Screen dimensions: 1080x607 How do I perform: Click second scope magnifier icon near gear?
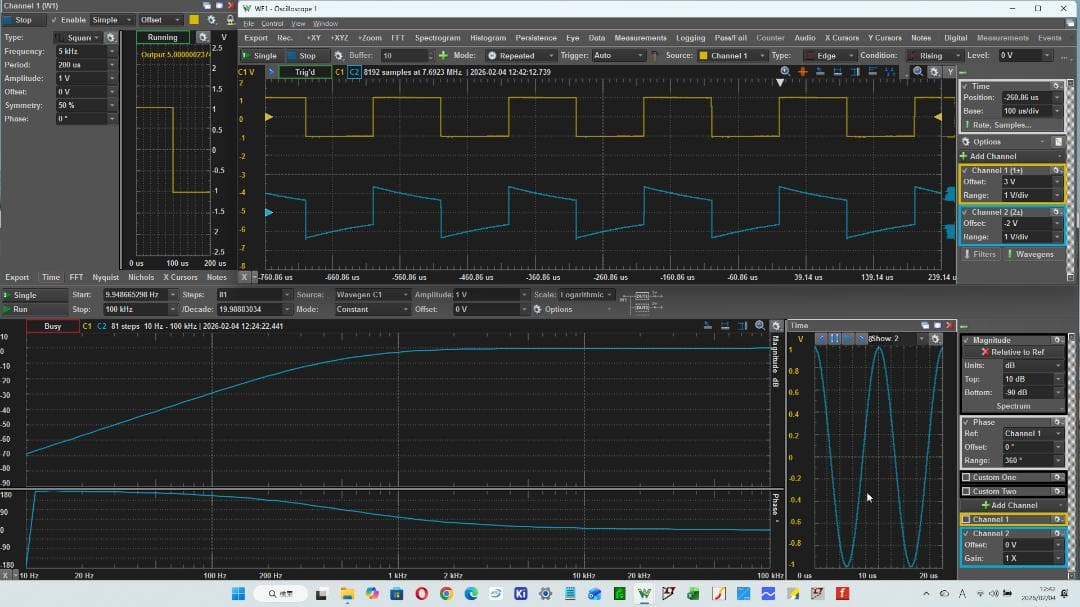(x=917, y=72)
